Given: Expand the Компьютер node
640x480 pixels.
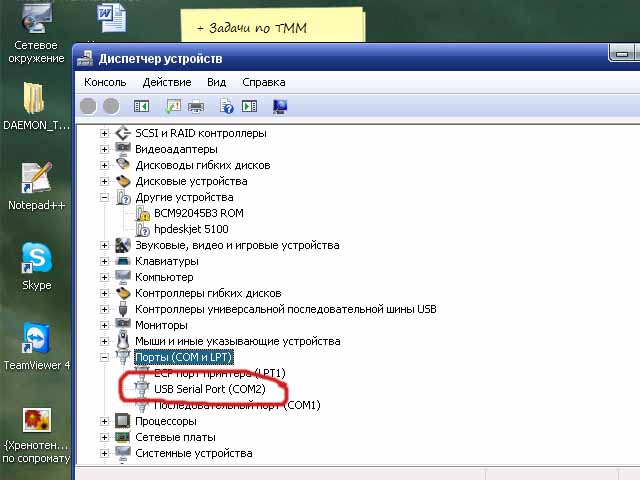Looking at the screenshot, I should pos(104,277).
